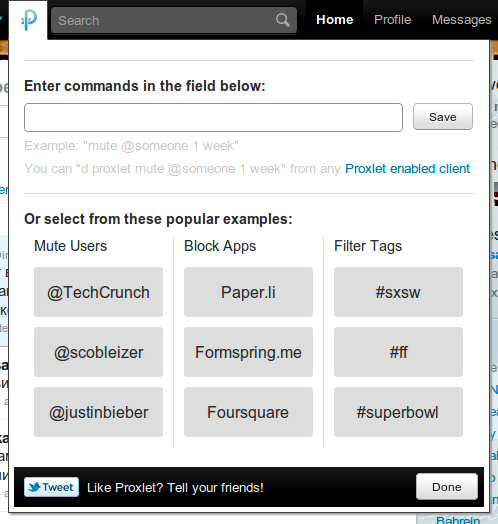498x524 pixels.
Task: Block the Paper.li app
Action: click(248, 292)
